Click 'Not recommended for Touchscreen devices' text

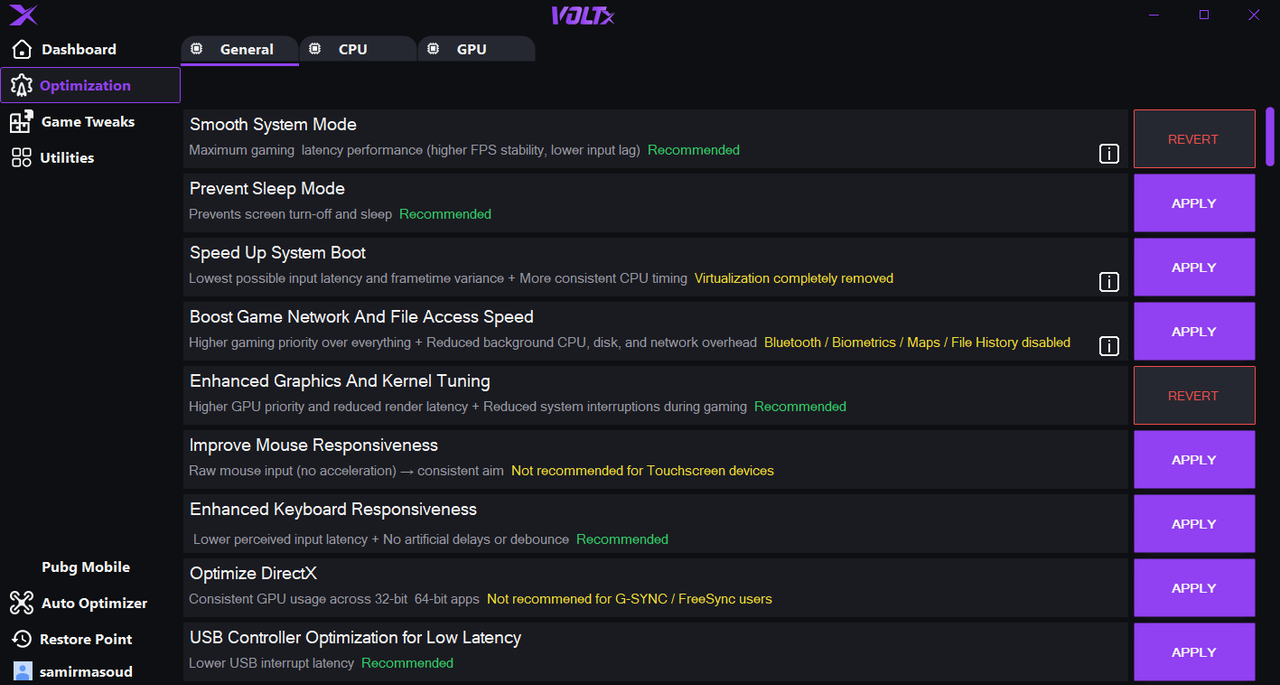pyautogui.click(x=642, y=471)
